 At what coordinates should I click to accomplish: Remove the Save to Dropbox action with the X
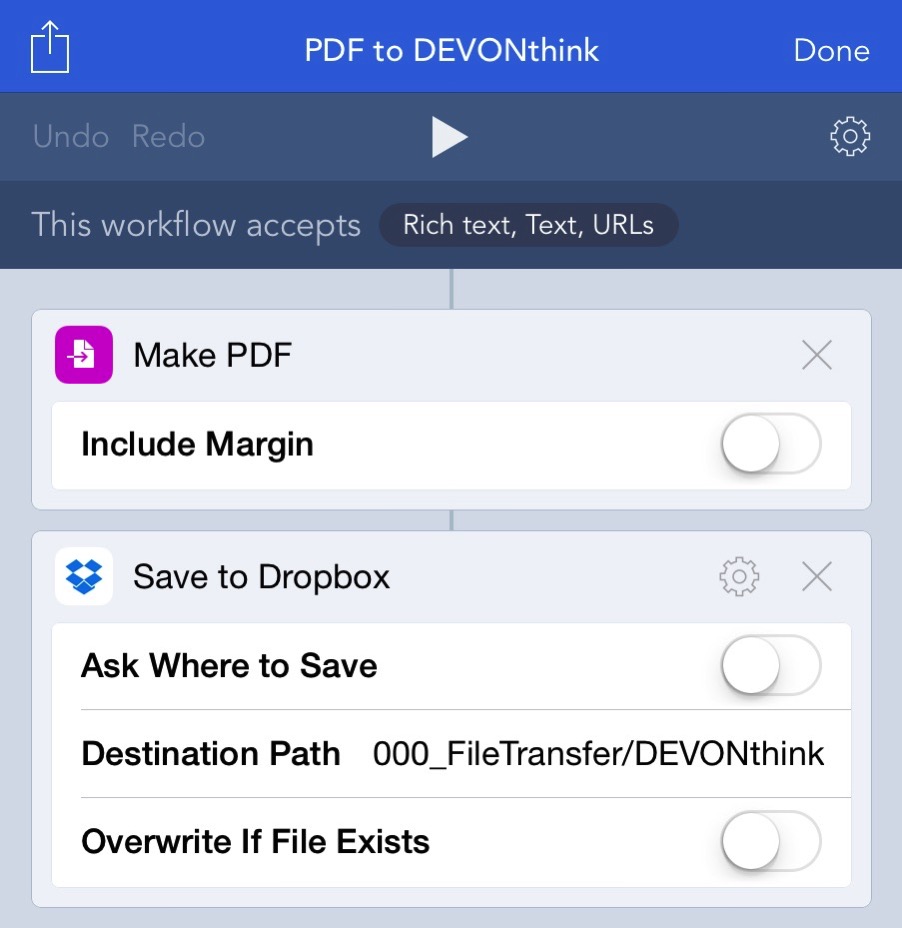click(x=816, y=576)
